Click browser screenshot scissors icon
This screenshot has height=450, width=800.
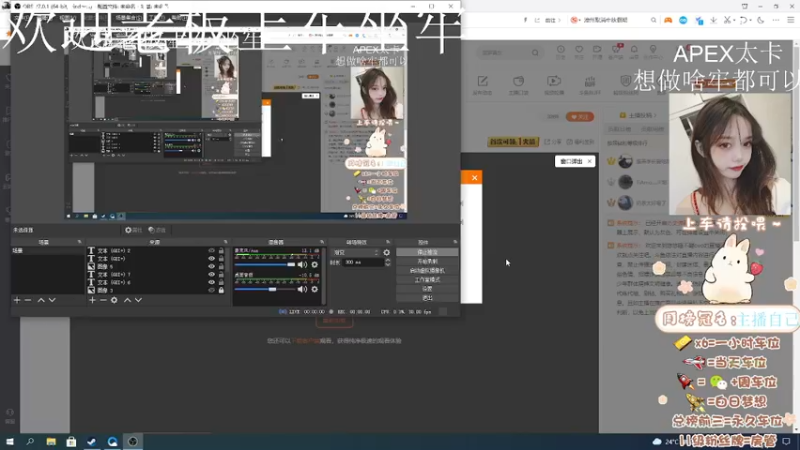(727, 20)
